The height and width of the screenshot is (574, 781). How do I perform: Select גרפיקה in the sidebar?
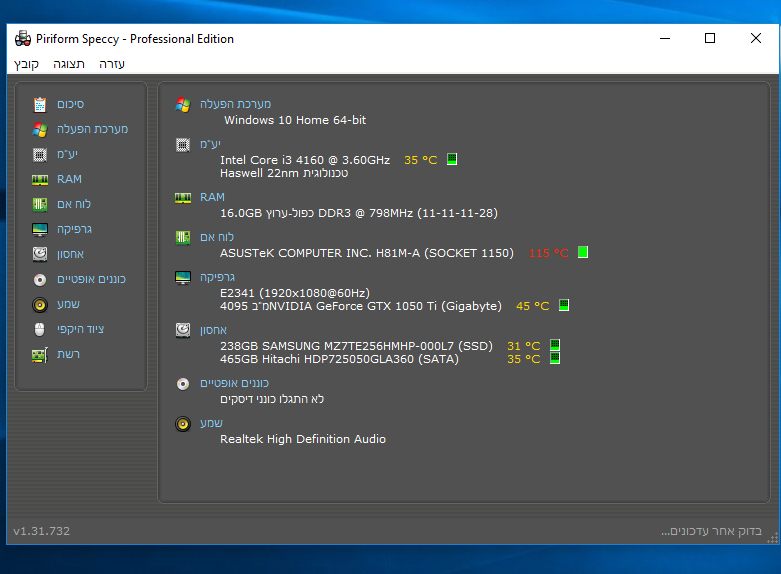[74, 229]
